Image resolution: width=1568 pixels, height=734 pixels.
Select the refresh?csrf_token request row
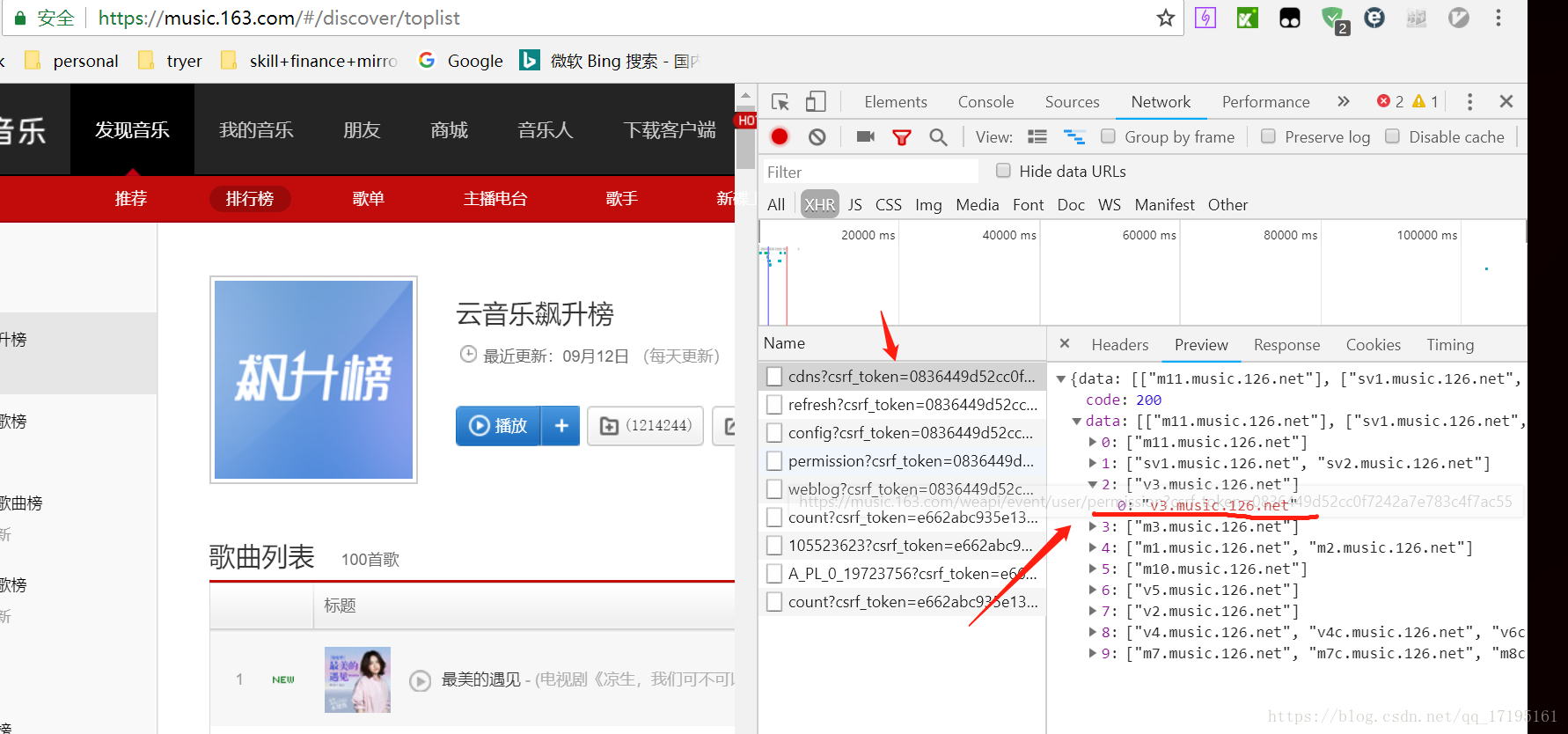pos(902,405)
